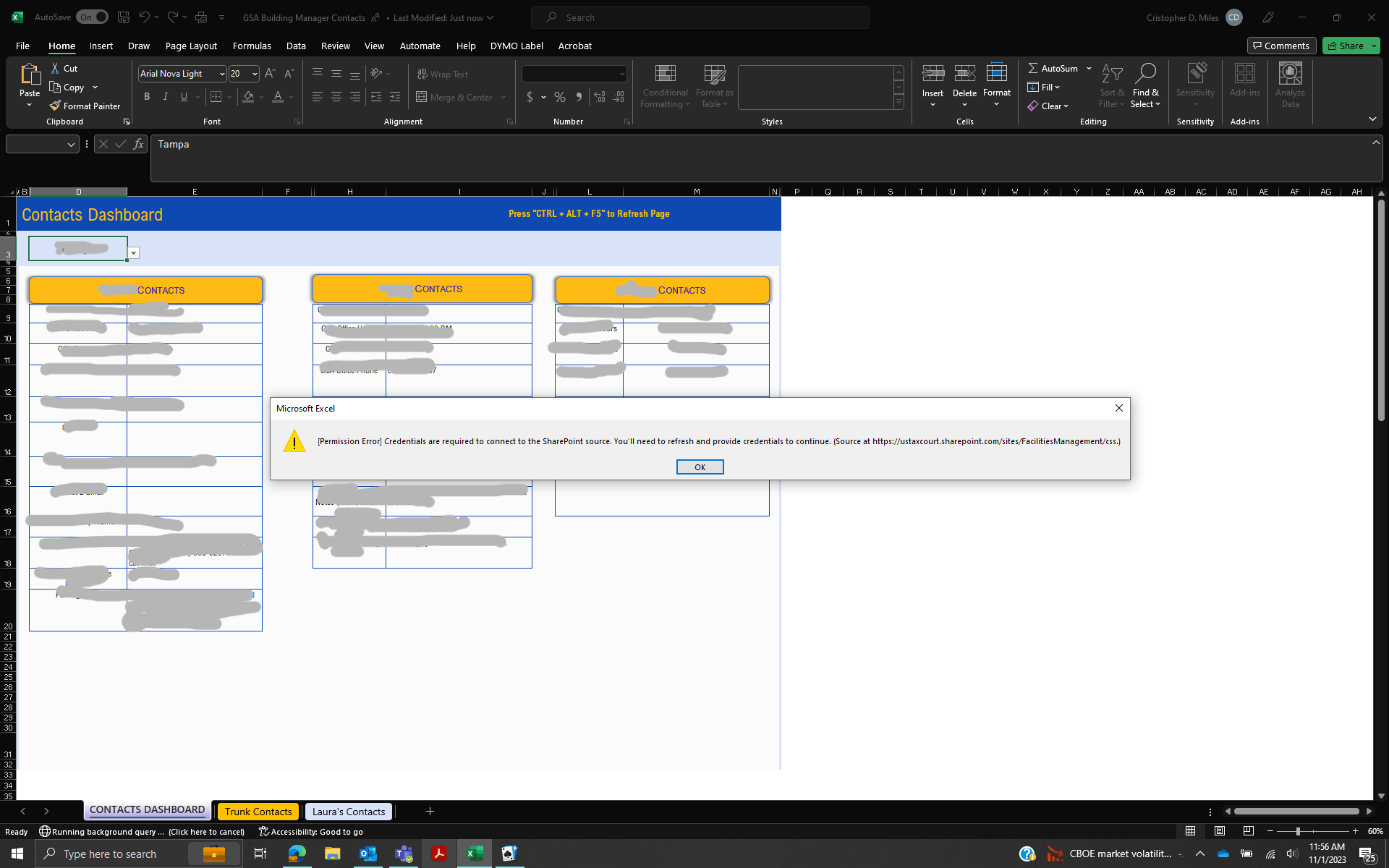Viewport: 1389px width, 868px height.
Task: Toggle AutoSave off
Action: tap(92, 17)
